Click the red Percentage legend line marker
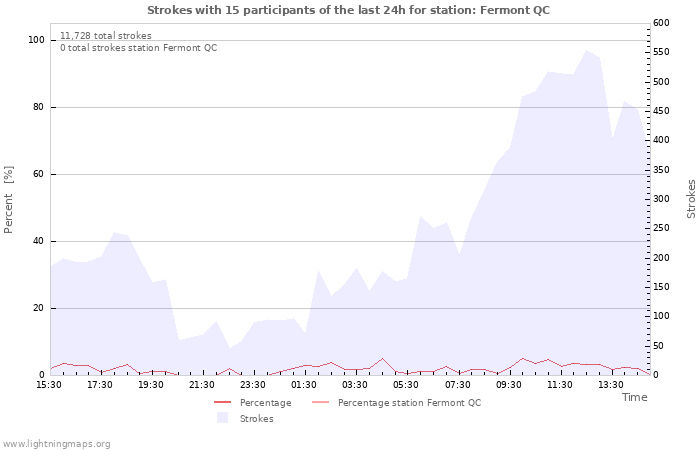Screen dimensions: 700x450 (x=222, y=403)
